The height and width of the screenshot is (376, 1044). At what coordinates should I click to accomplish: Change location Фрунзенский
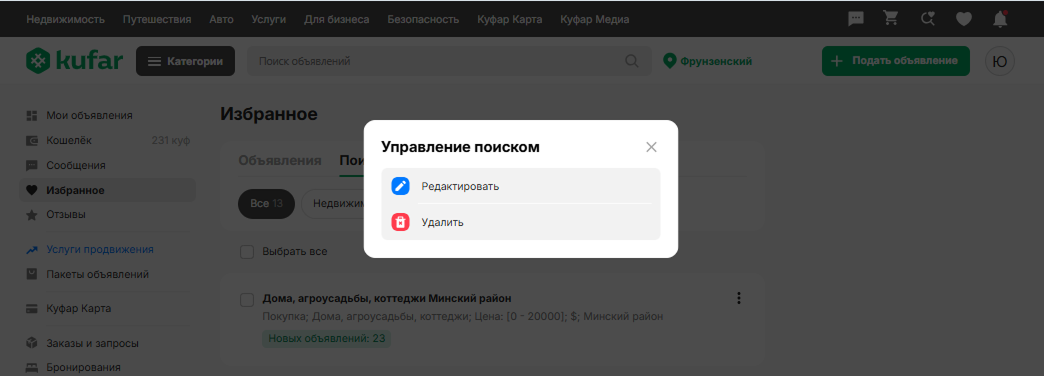[x=708, y=61]
